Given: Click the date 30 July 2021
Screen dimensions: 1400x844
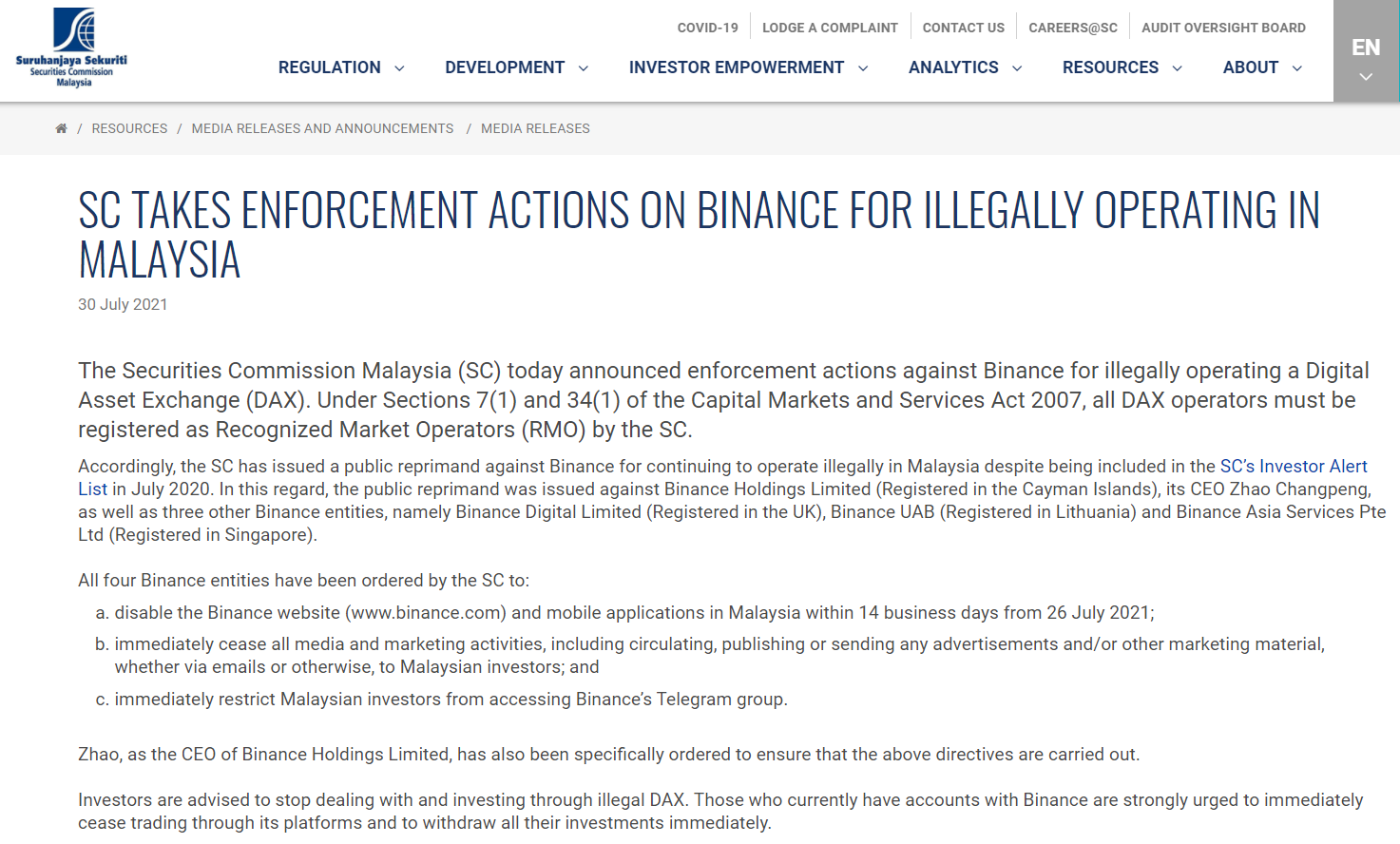Looking at the screenshot, I should tap(123, 304).
